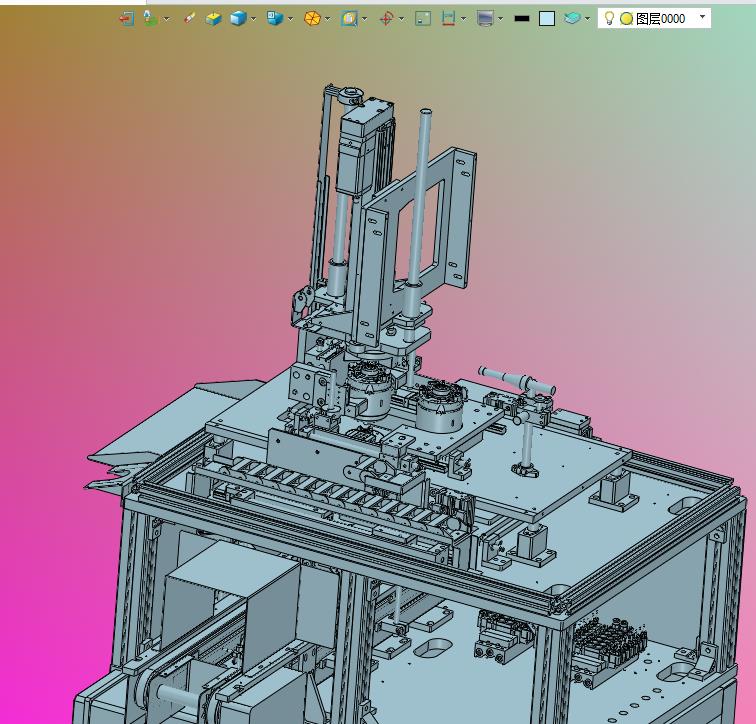Click the measure dimension bracket icon
756x724 pixels.
point(448,19)
